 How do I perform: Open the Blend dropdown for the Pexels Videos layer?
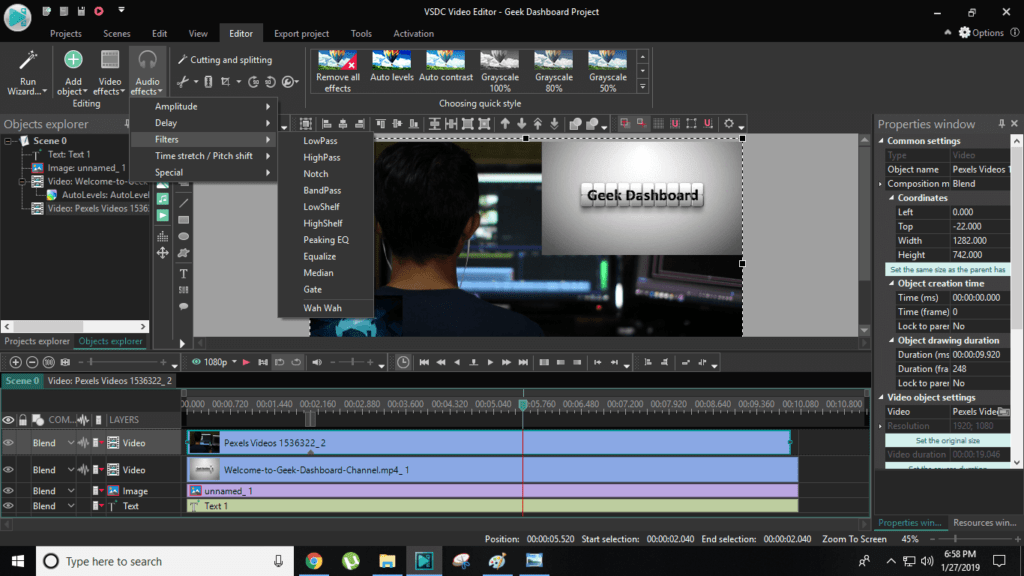tap(71, 443)
